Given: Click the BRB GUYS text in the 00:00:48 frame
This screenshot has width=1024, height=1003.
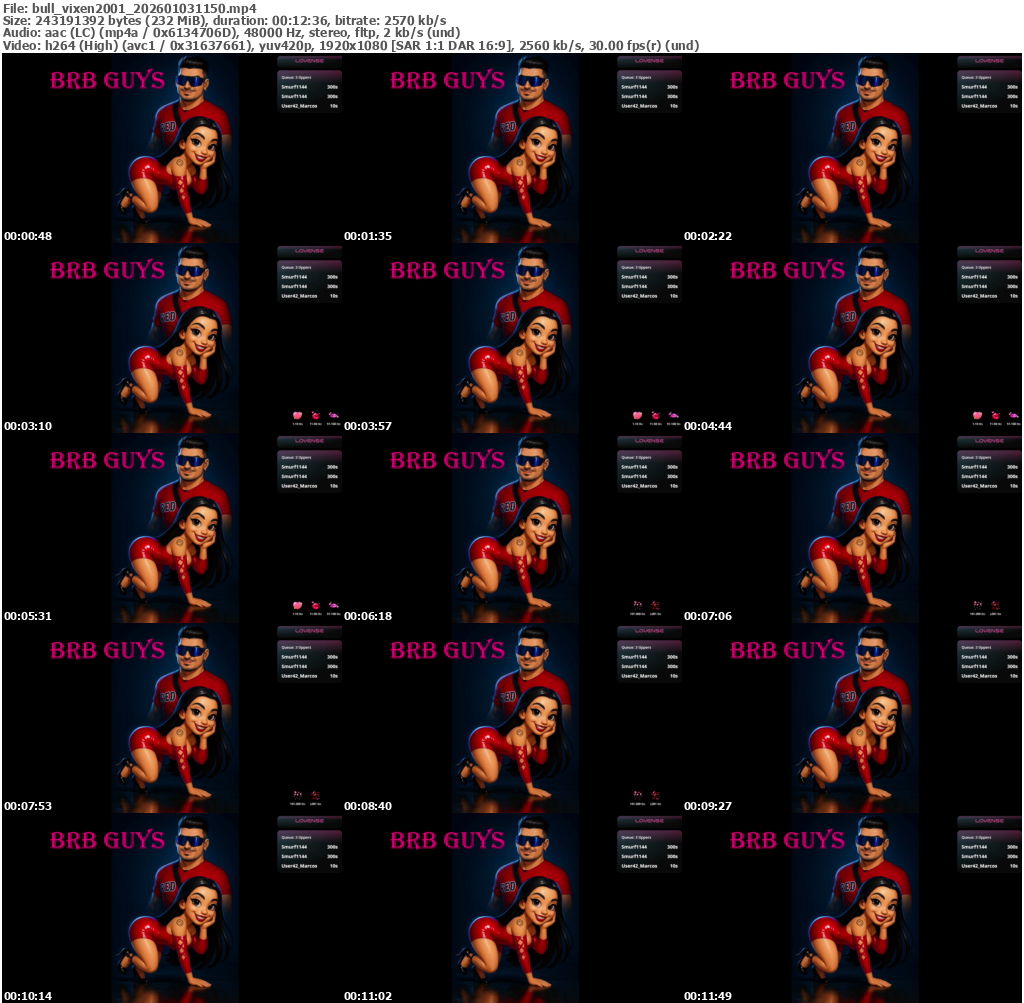Looking at the screenshot, I should 107,81.
